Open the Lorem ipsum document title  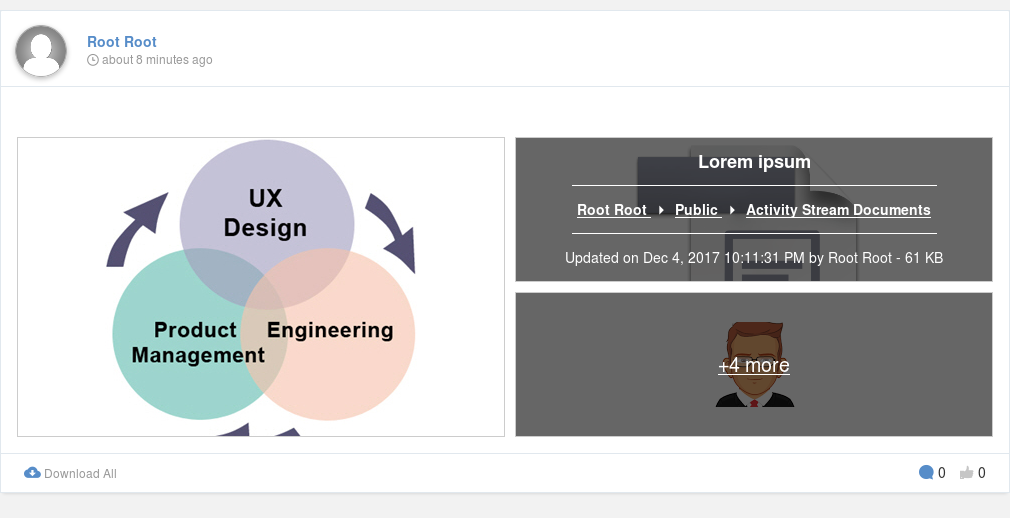coord(754,162)
